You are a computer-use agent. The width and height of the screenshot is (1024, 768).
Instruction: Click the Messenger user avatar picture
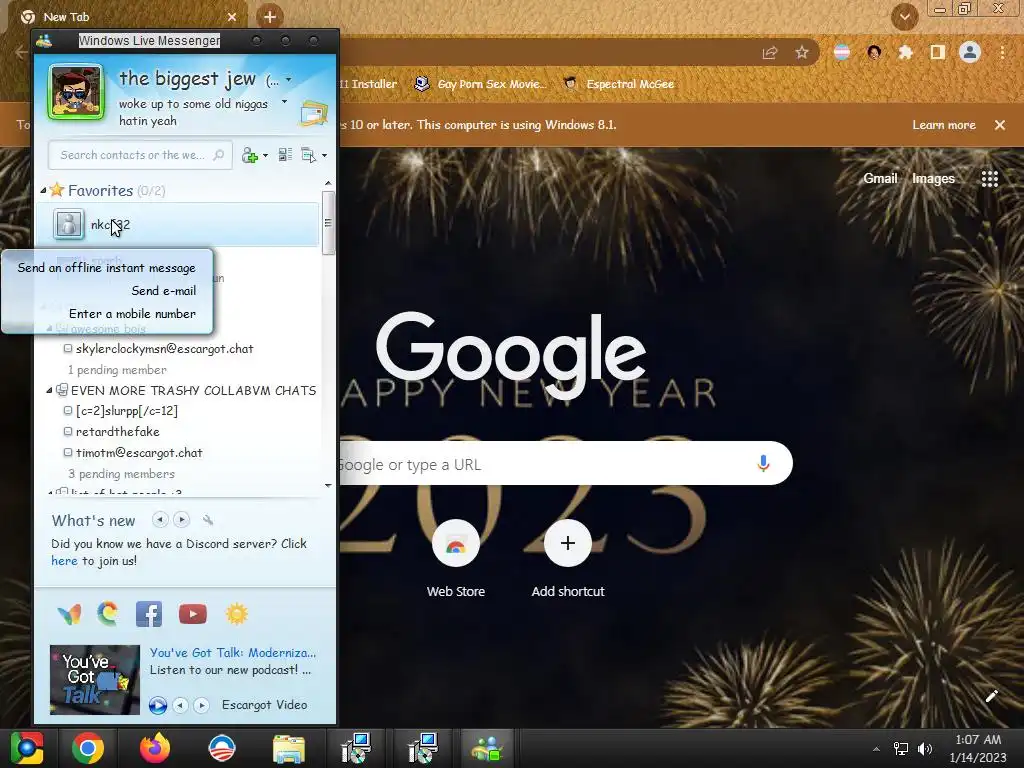(x=76, y=92)
